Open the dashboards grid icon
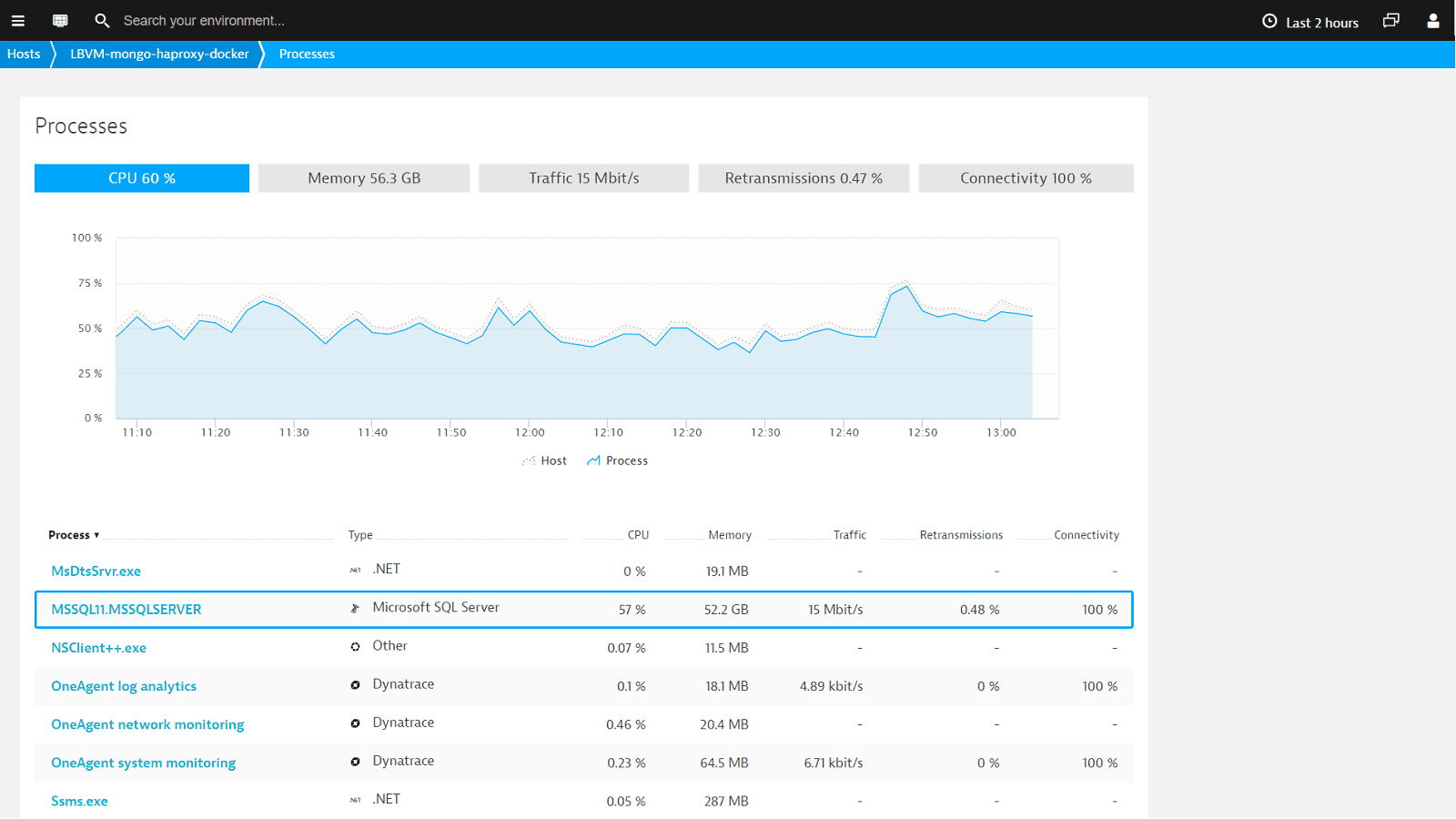1456x819 pixels. (x=60, y=20)
